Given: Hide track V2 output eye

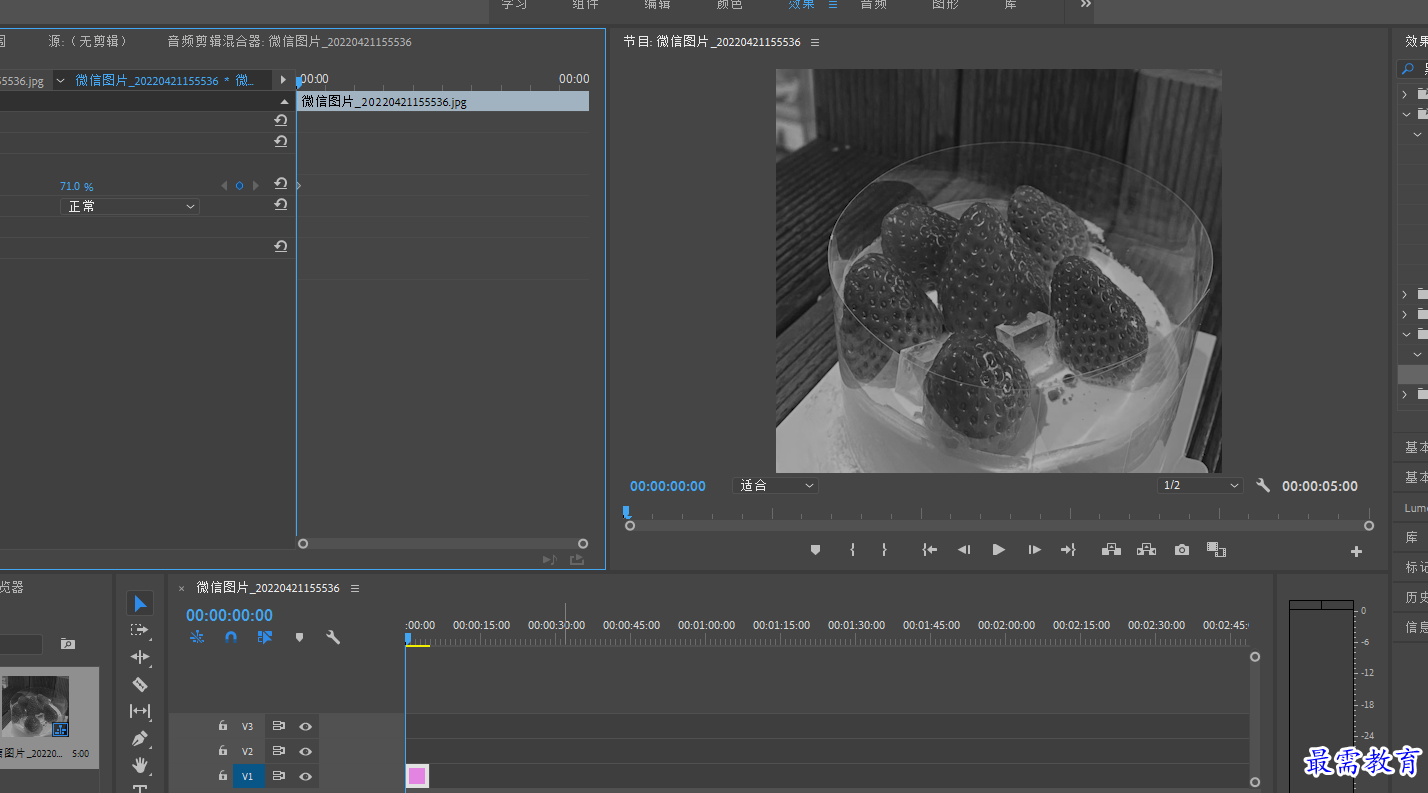Looking at the screenshot, I should 306,751.
